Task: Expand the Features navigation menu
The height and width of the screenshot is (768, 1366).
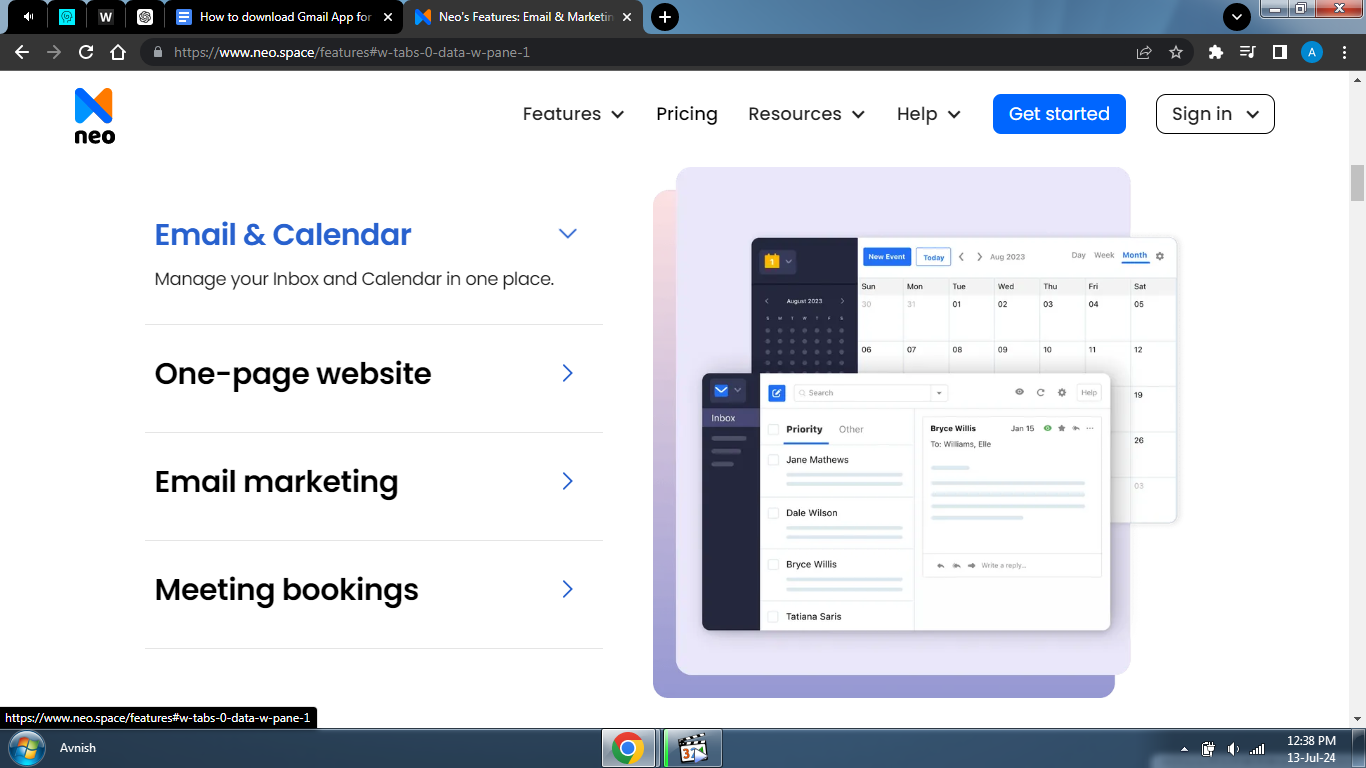Action: (573, 114)
